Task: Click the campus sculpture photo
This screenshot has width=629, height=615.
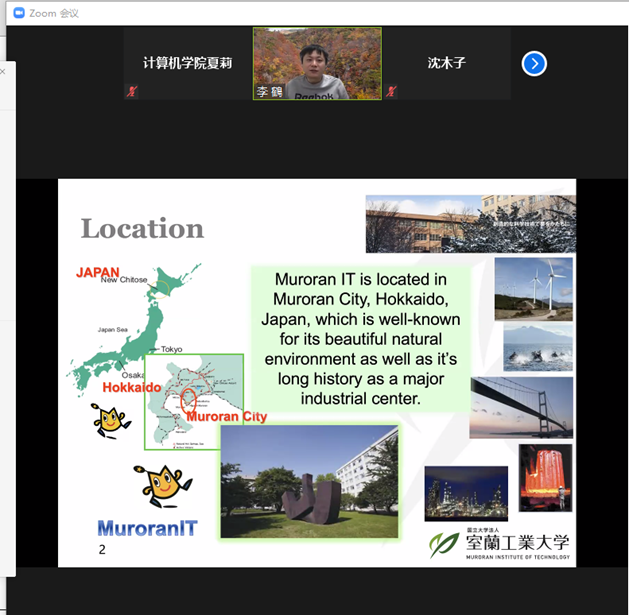Action: click(x=309, y=482)
